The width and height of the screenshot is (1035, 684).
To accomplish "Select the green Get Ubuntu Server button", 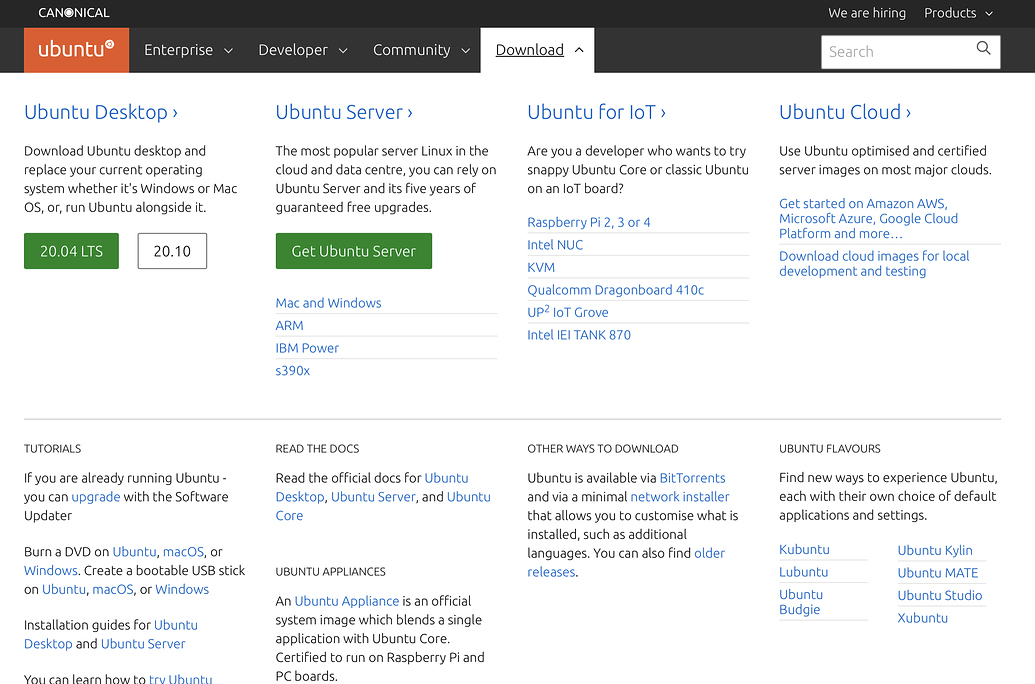I will pyautogui.click(x=353, y=251).
